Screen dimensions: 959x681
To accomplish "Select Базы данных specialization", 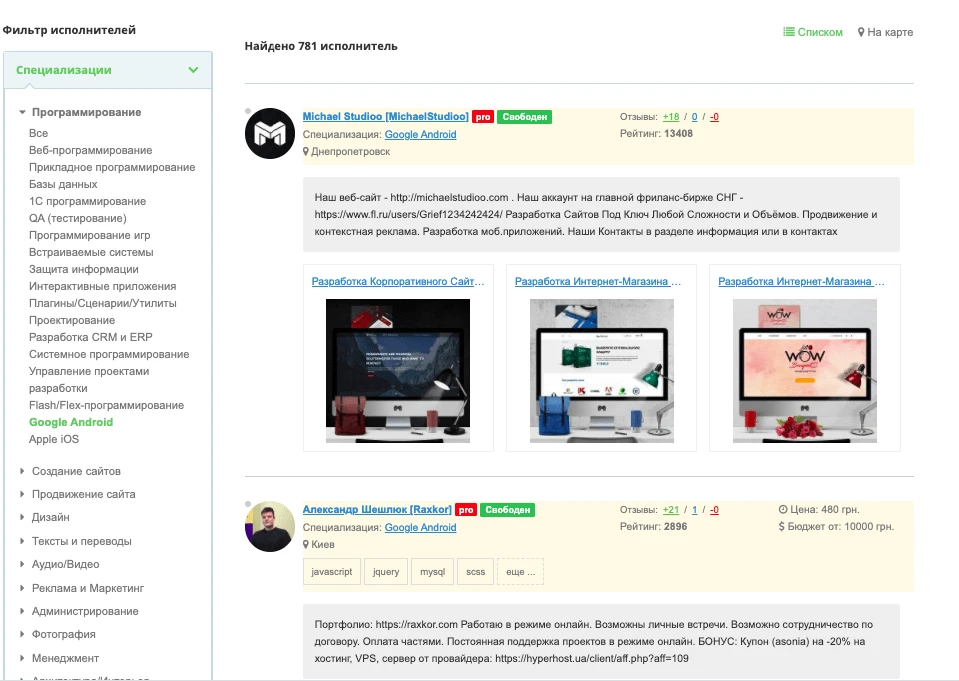I will coord(63,184).
